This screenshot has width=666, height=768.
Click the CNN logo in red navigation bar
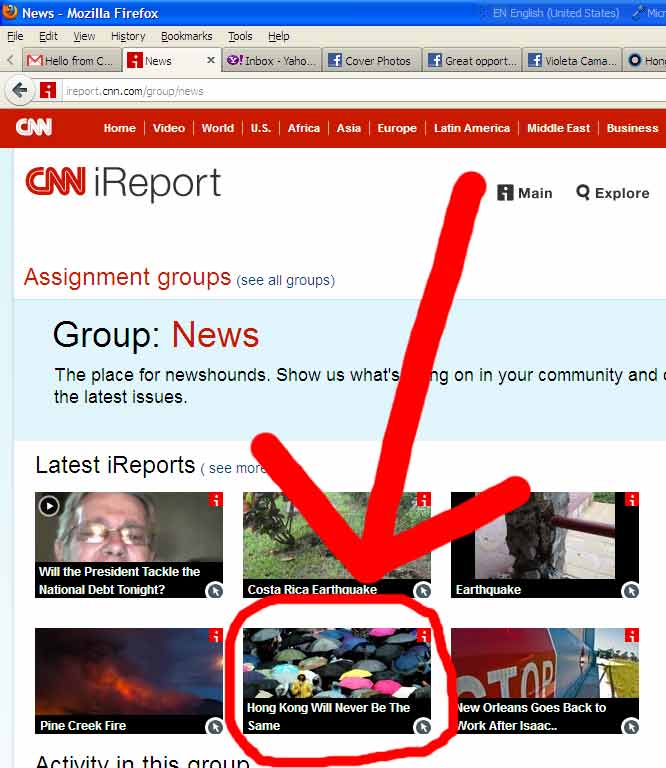(x=34, y=127)
